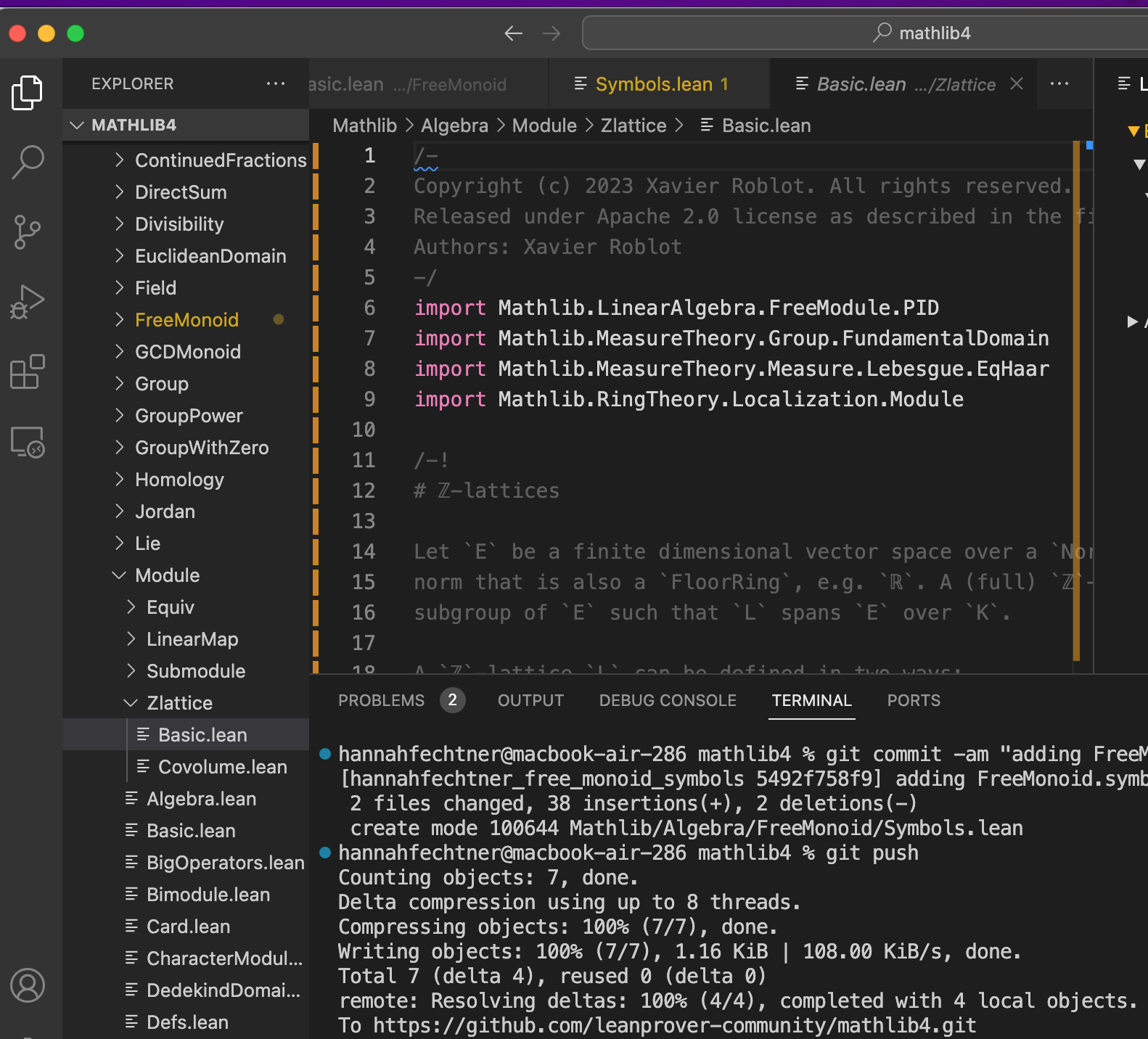Click Algebra breadcrumb segment

(454, 126)
